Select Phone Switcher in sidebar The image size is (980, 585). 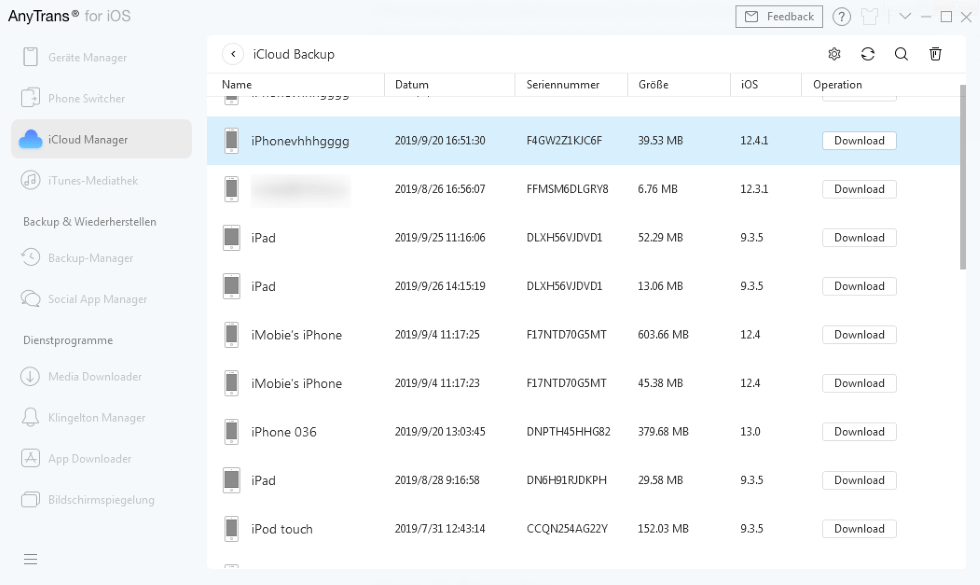coord(86,99)
